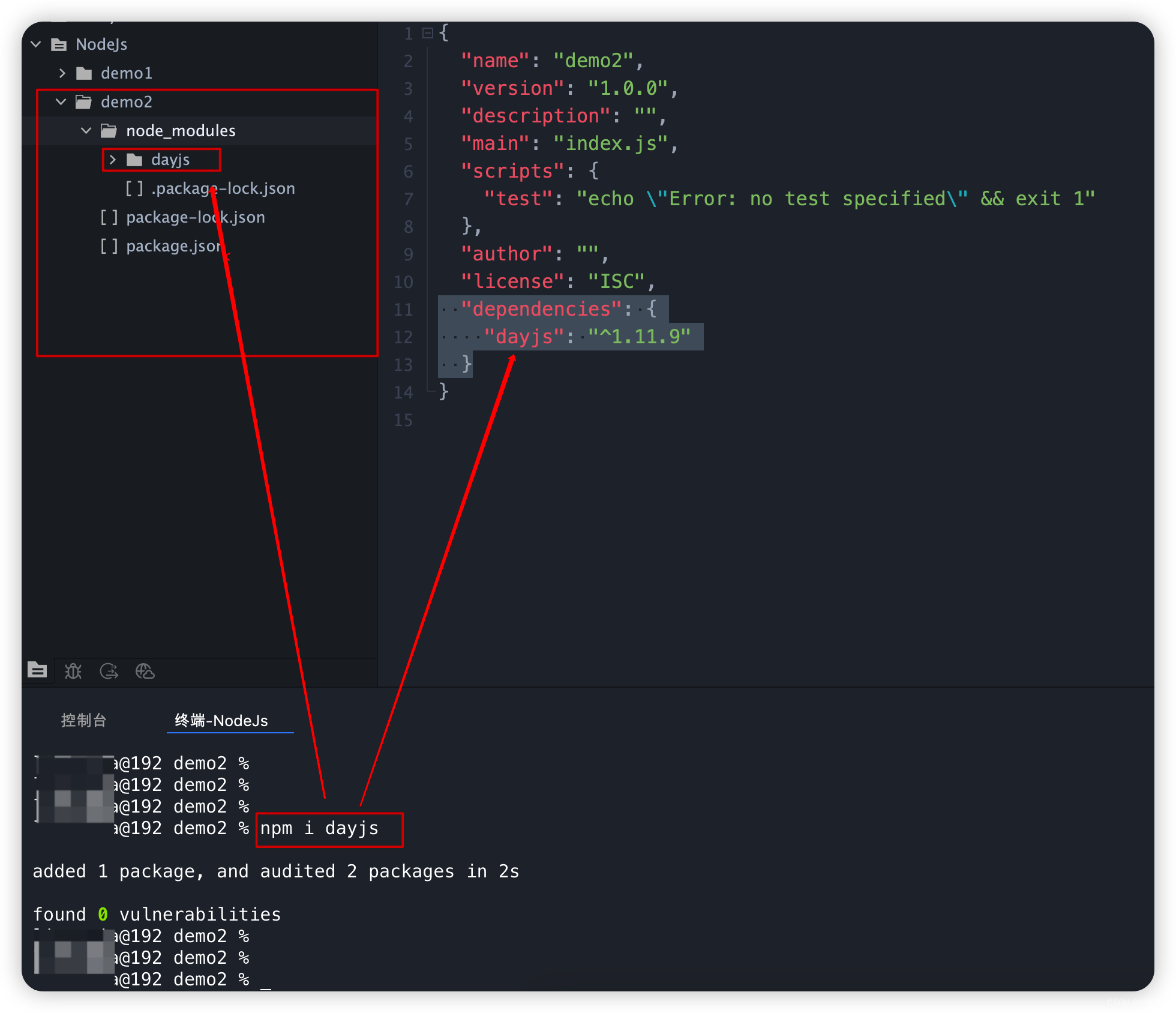
Task: Fold the JSON root at line 1
Action: tap(428, 33)
